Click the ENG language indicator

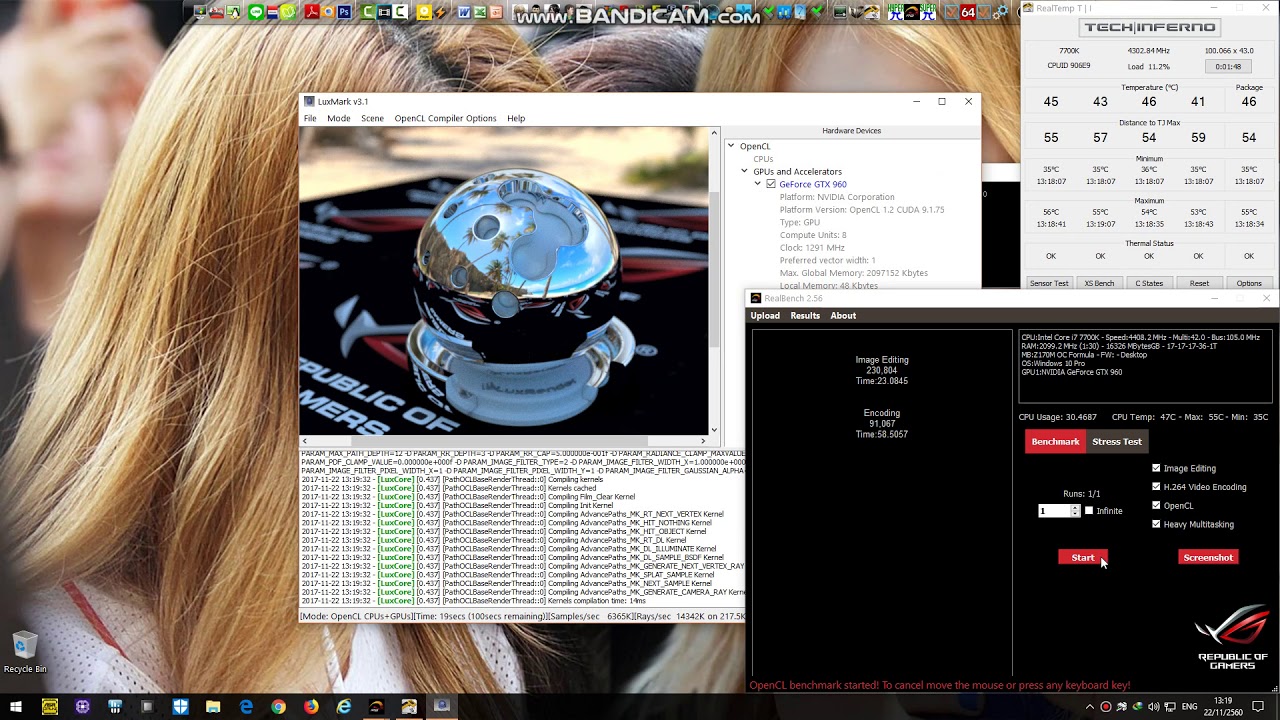[1189, 707]
